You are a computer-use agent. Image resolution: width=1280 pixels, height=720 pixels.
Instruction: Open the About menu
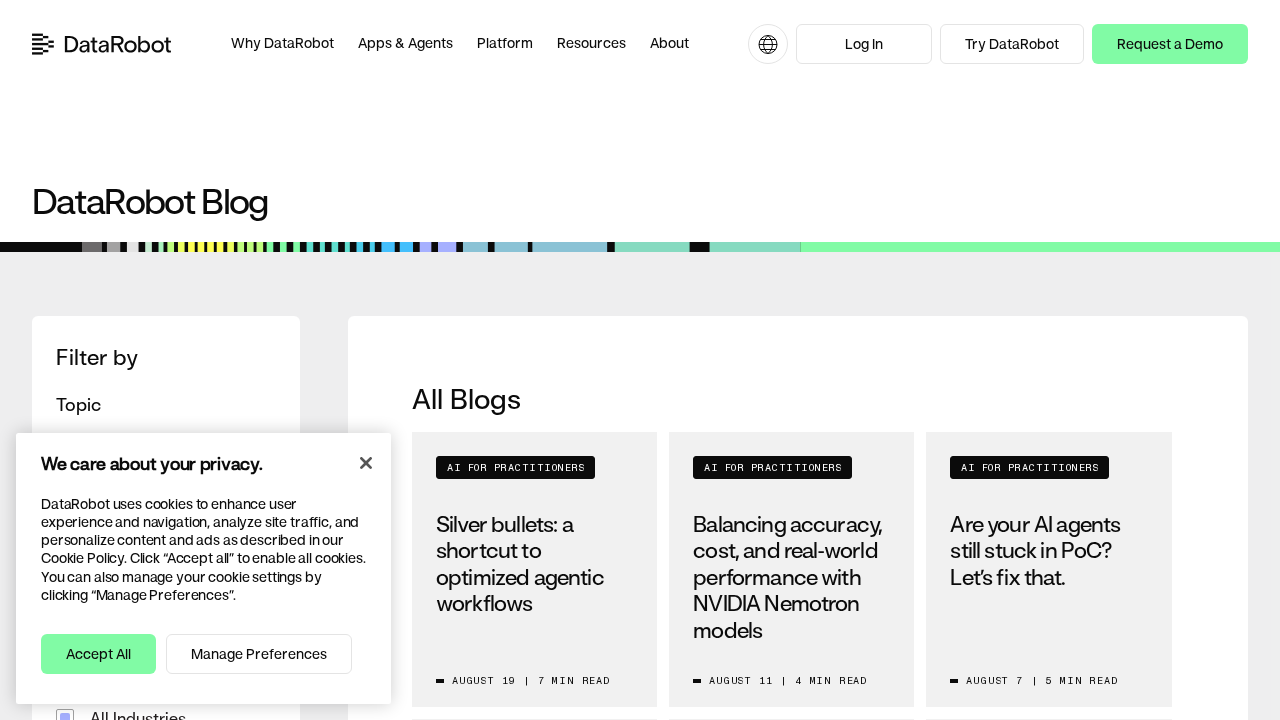[669, 43]
